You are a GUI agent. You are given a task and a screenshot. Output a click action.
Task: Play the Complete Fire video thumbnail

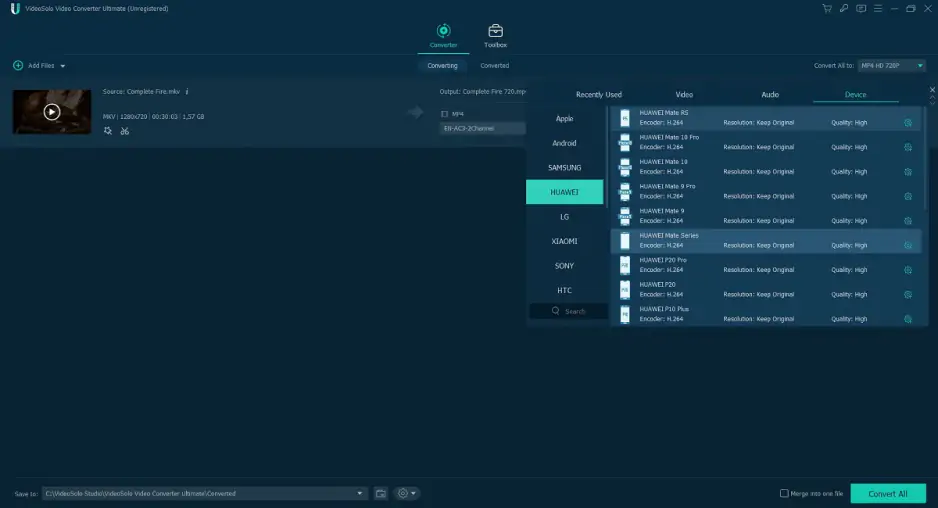[x=52, y=112]
